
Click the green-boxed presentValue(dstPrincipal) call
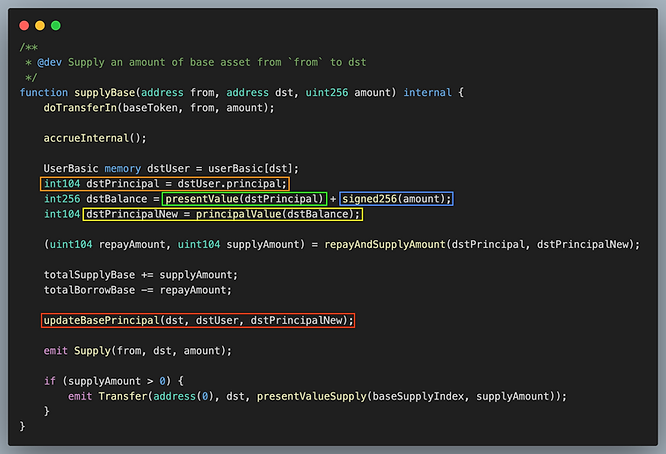point(246,199)
